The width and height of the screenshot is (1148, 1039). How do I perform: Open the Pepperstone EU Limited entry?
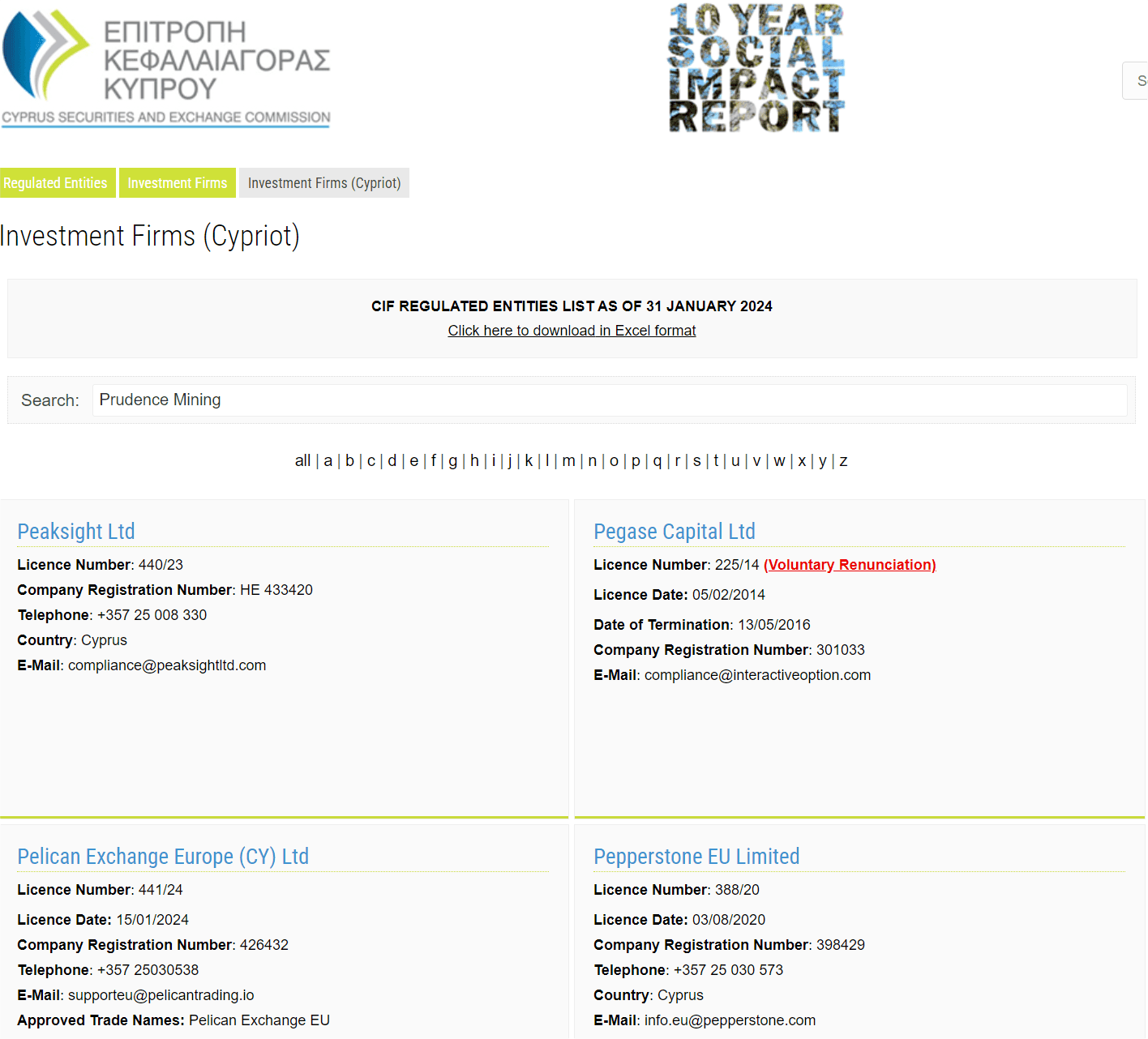696,857
